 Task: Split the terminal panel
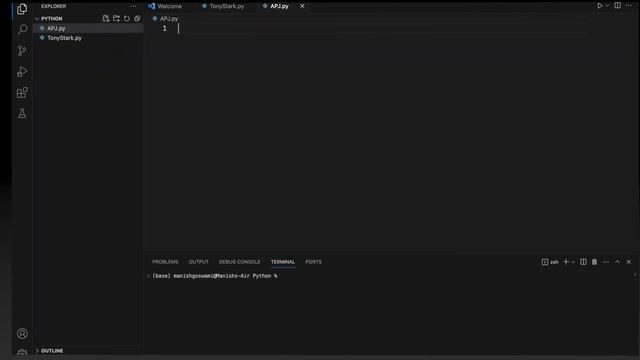click(x=583, y=262)
